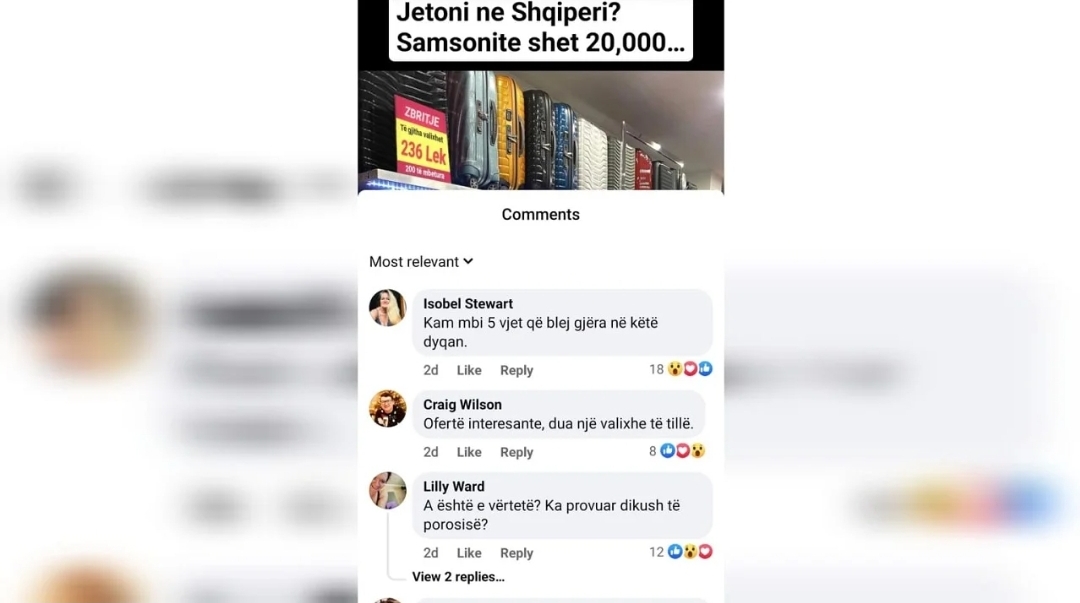The height and width of the screenshot is (603, 1080).
Task: Open the Isobel Stewart name link
Action: click(468, 304)
